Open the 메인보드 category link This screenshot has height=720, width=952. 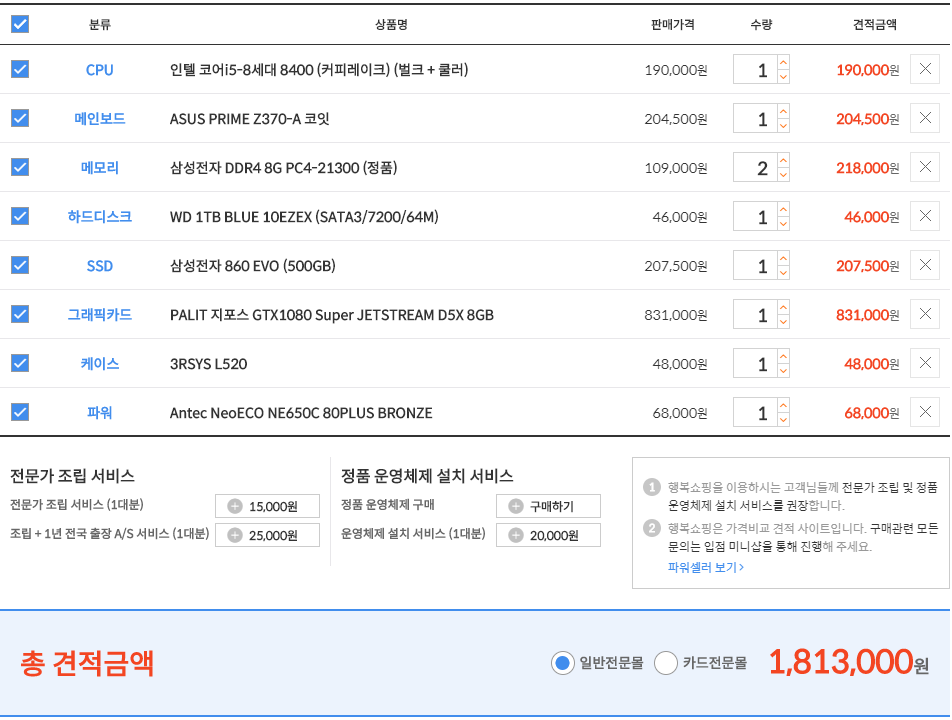click(100, 118)
